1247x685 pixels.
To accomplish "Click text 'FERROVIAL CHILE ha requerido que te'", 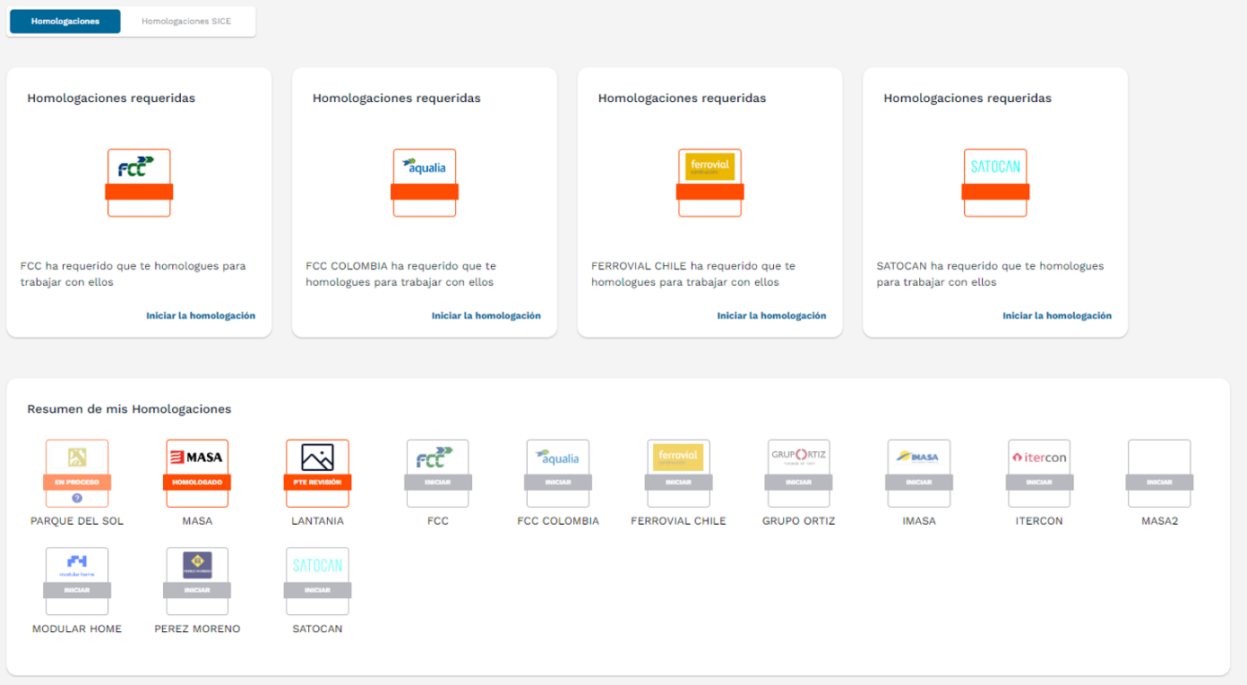I will 693,266.
